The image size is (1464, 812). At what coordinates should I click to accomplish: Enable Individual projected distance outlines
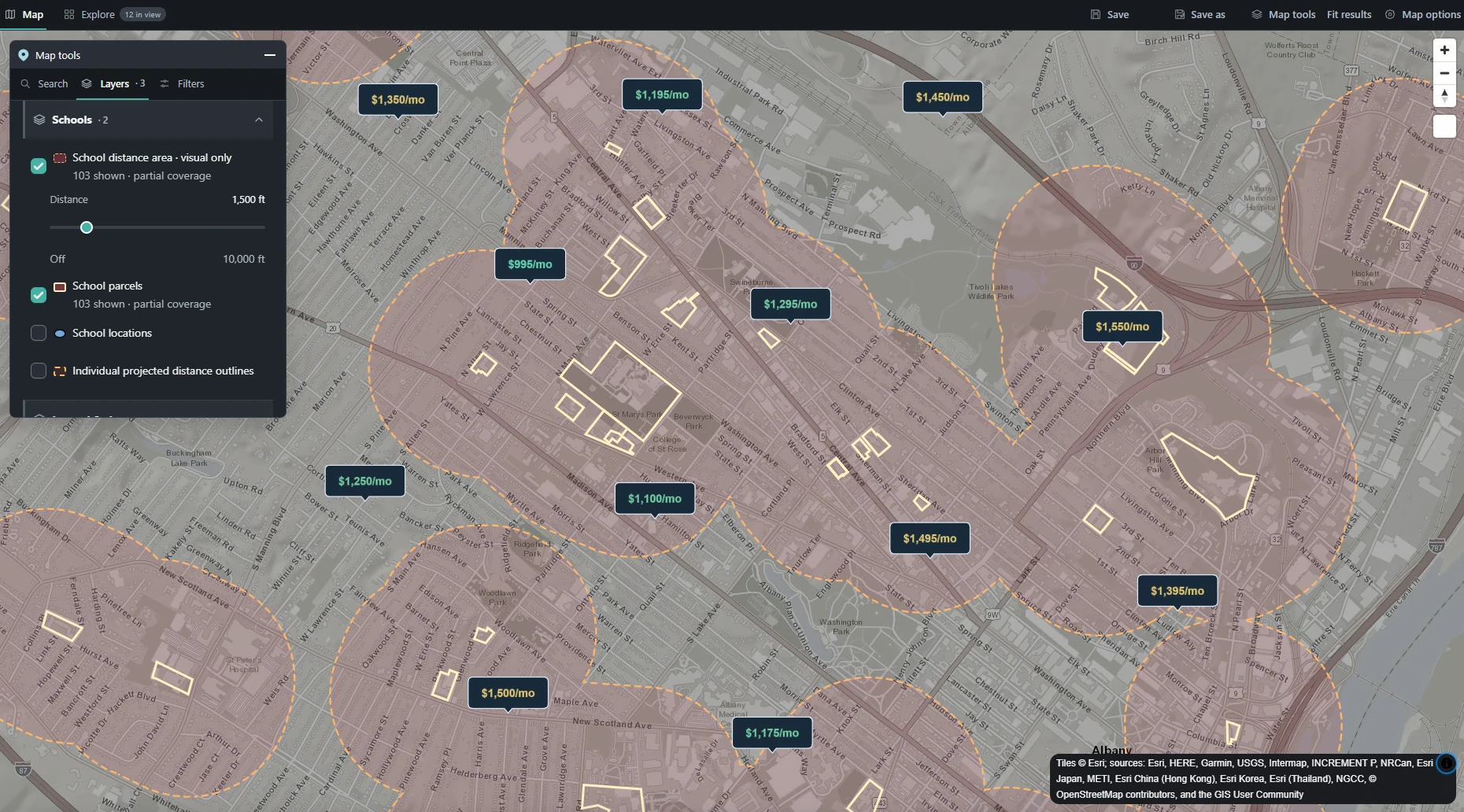(39, 371)
